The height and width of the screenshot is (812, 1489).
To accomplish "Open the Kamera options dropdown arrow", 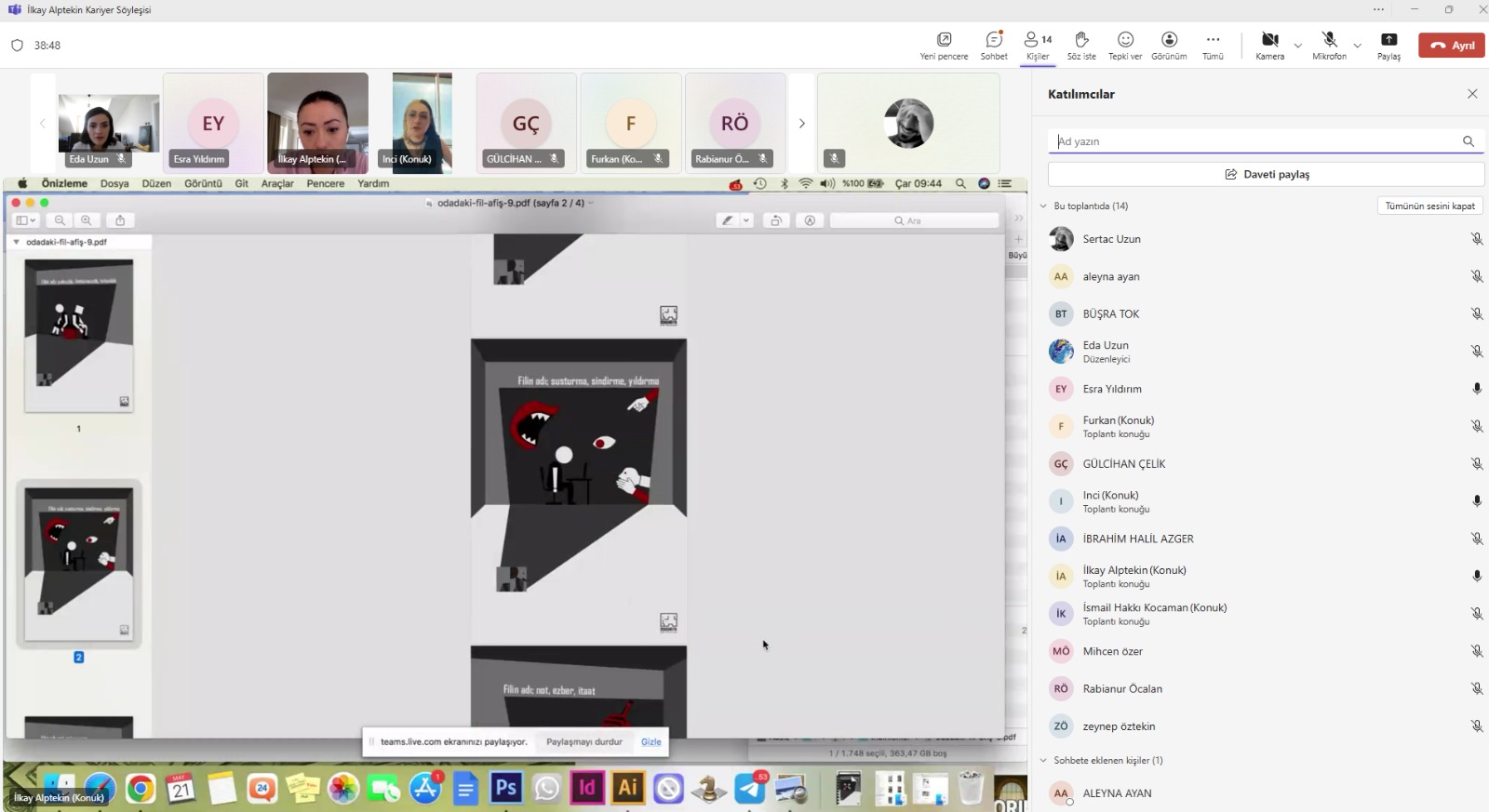I will (x=1297, y=46).
